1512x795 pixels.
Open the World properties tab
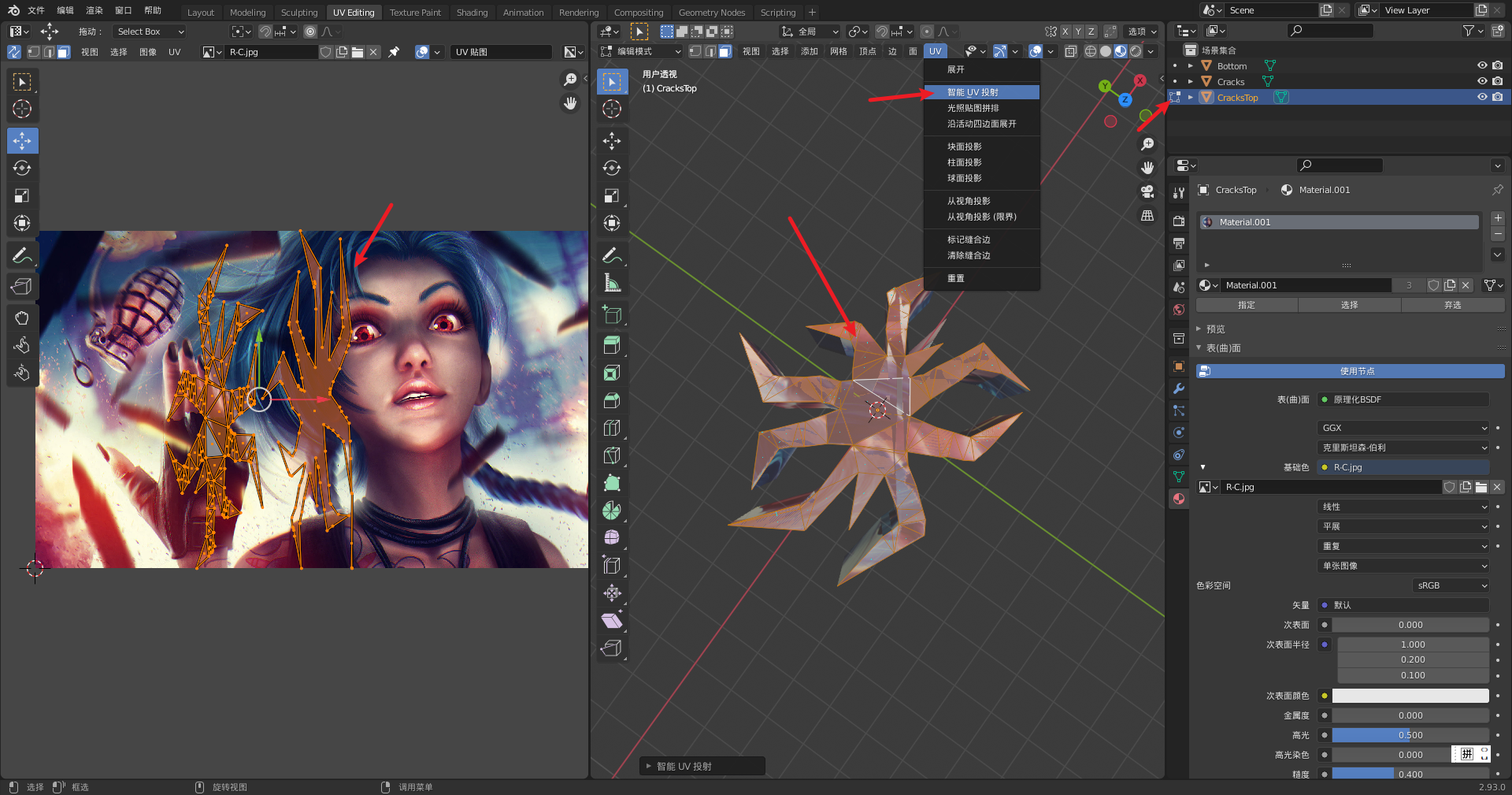coord(1179,310)
